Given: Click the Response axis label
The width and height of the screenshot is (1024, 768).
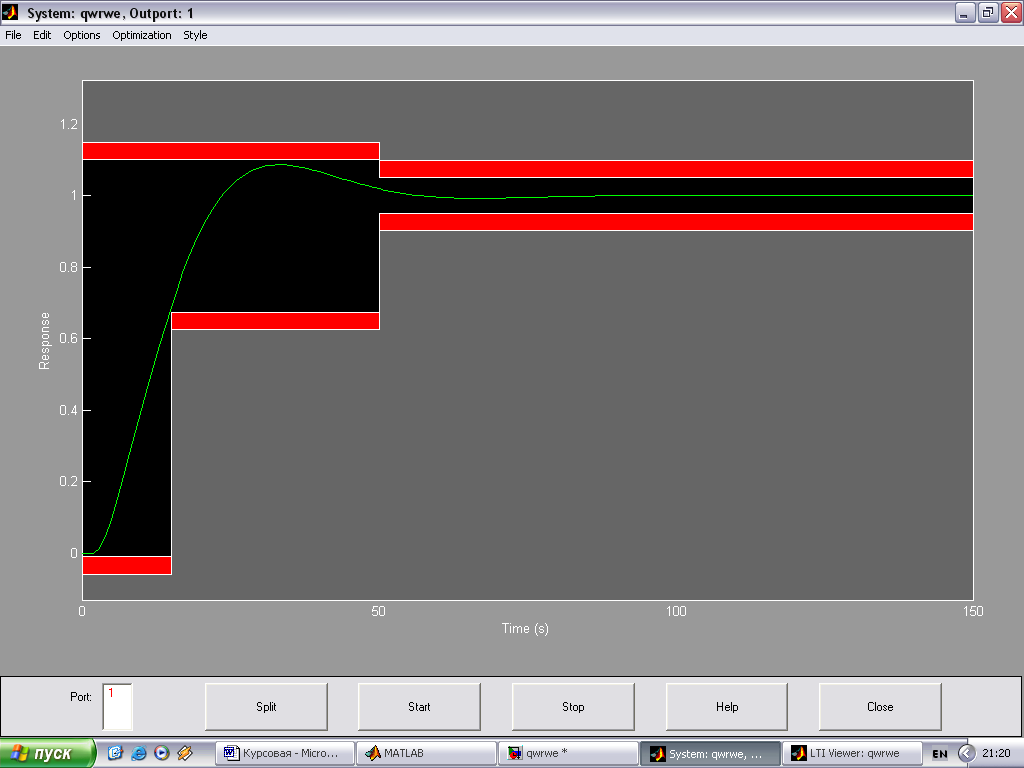Looking at the screenshot, I should pos(44,341).
